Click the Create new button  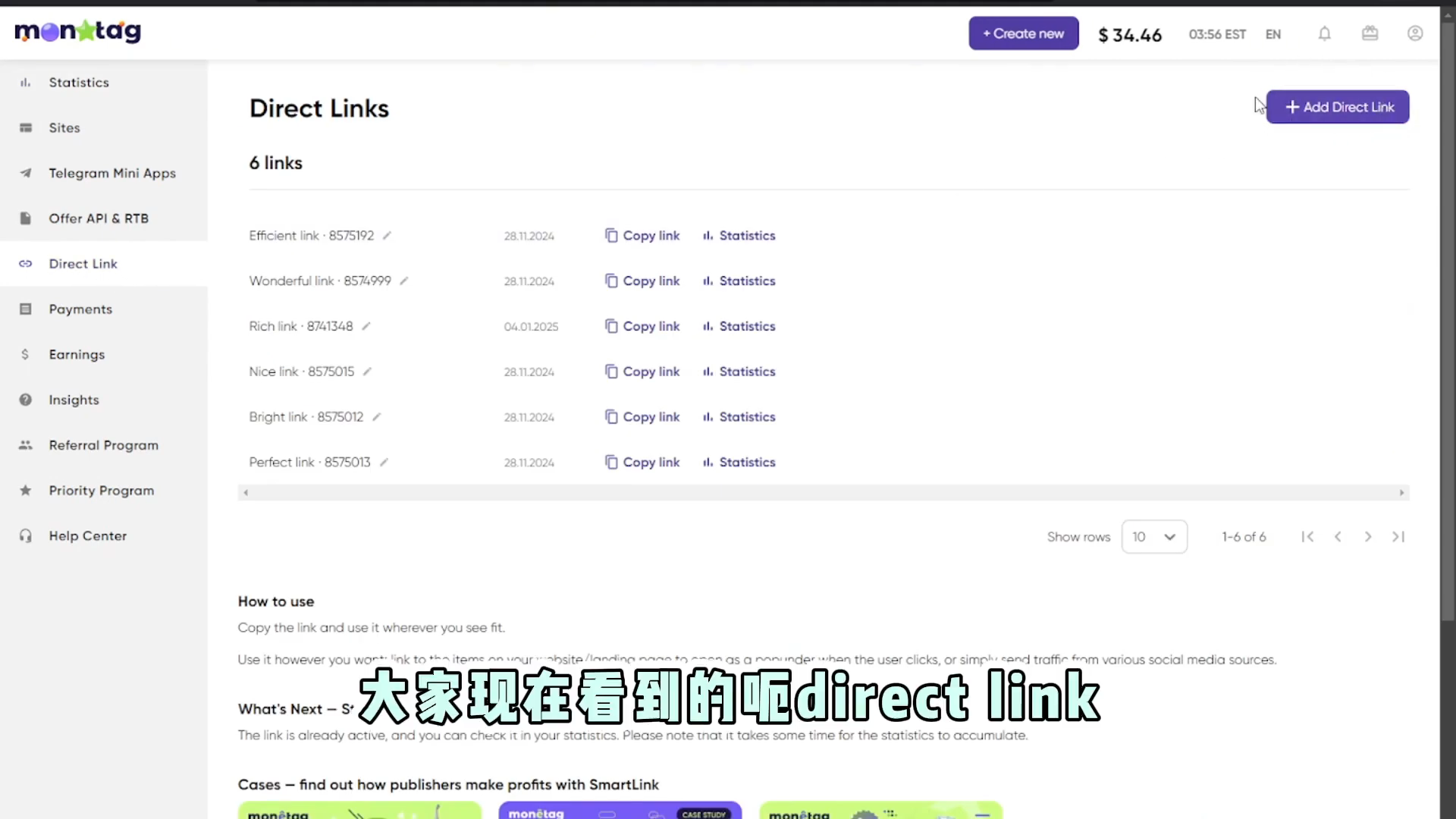[1023, 33]
